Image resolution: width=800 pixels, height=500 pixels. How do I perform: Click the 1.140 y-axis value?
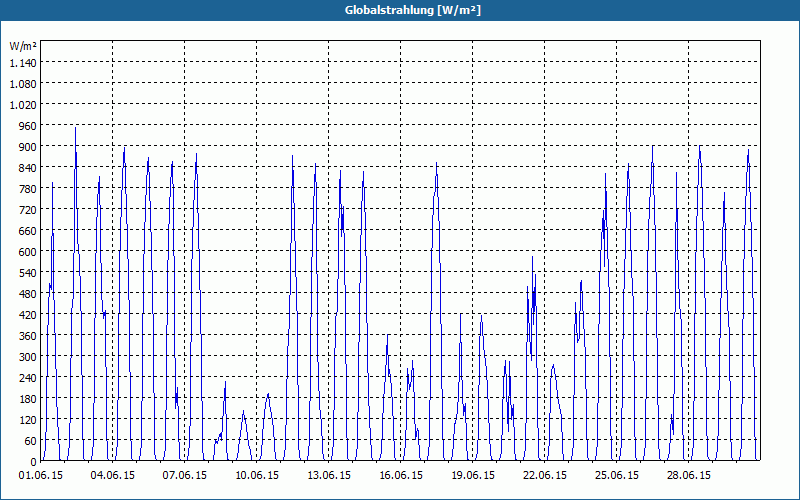(23, 62)
